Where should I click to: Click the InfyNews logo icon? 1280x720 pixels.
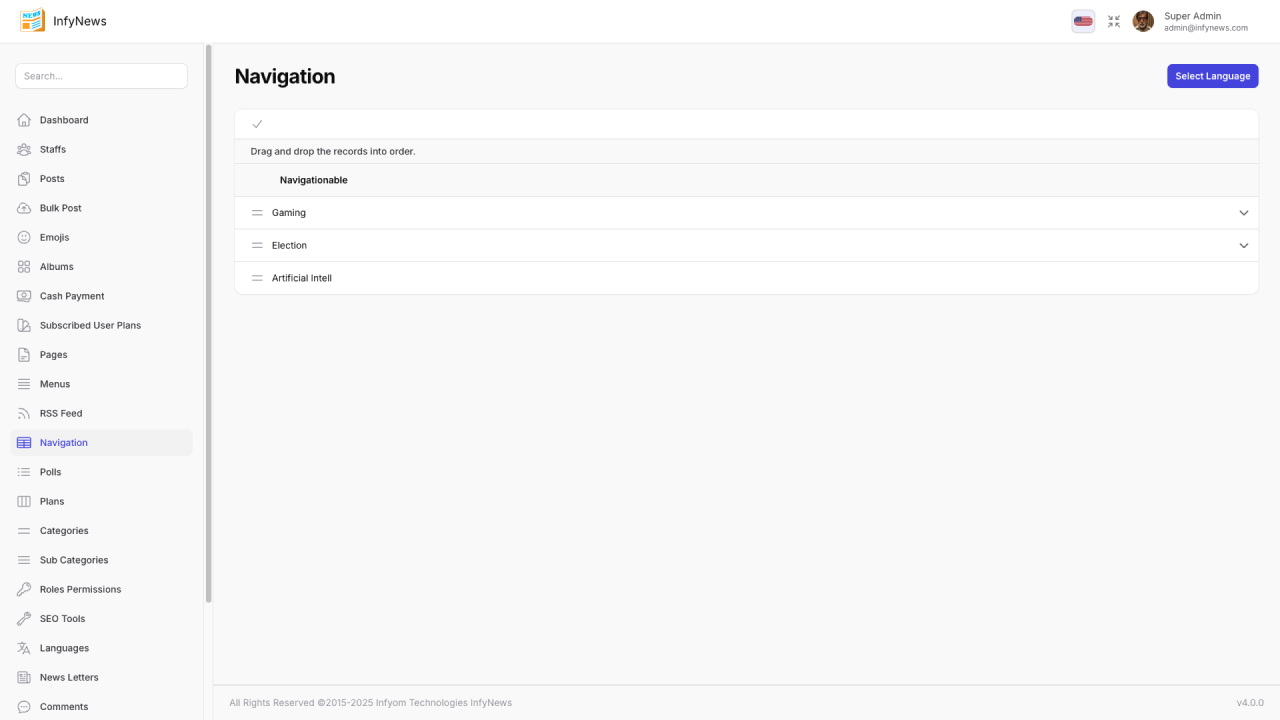(32, 21)
